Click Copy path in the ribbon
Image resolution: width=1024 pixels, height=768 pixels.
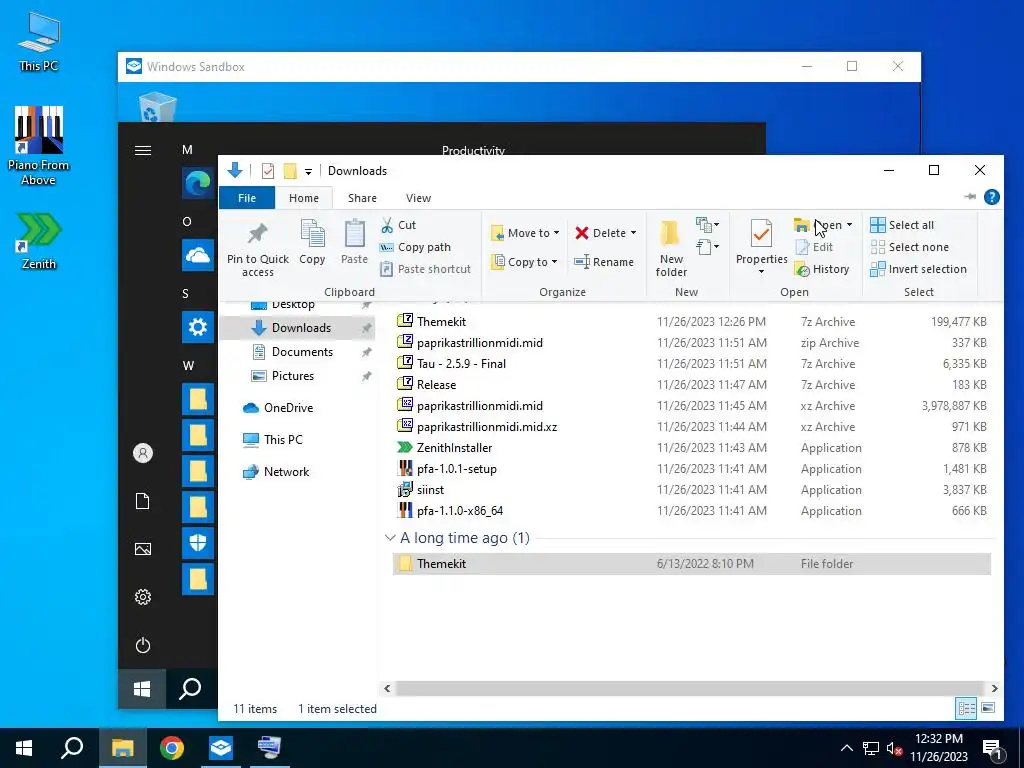[x=415, y=247]
